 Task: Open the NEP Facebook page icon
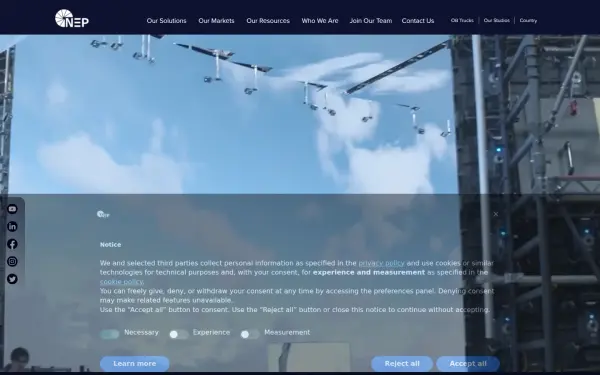click(x=12, y=244)
